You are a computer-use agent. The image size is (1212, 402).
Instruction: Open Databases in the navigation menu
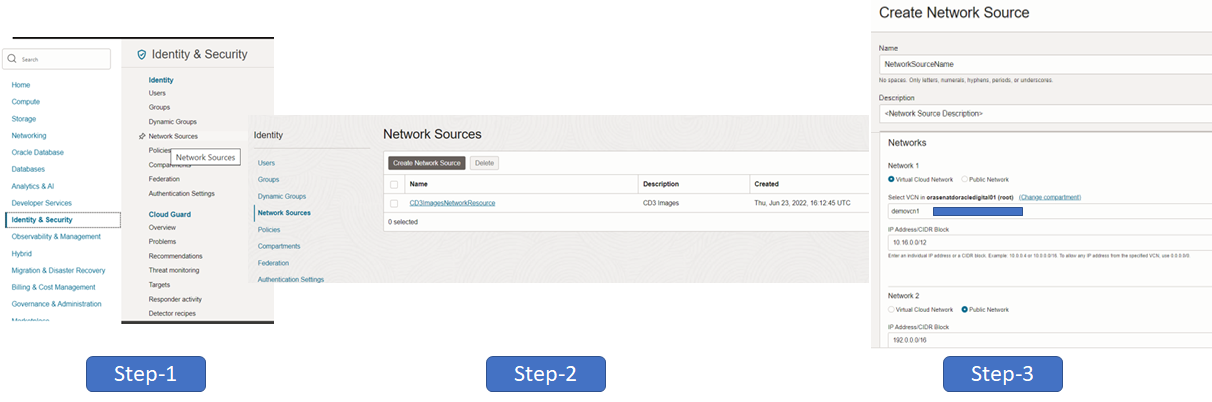[28, 169]
